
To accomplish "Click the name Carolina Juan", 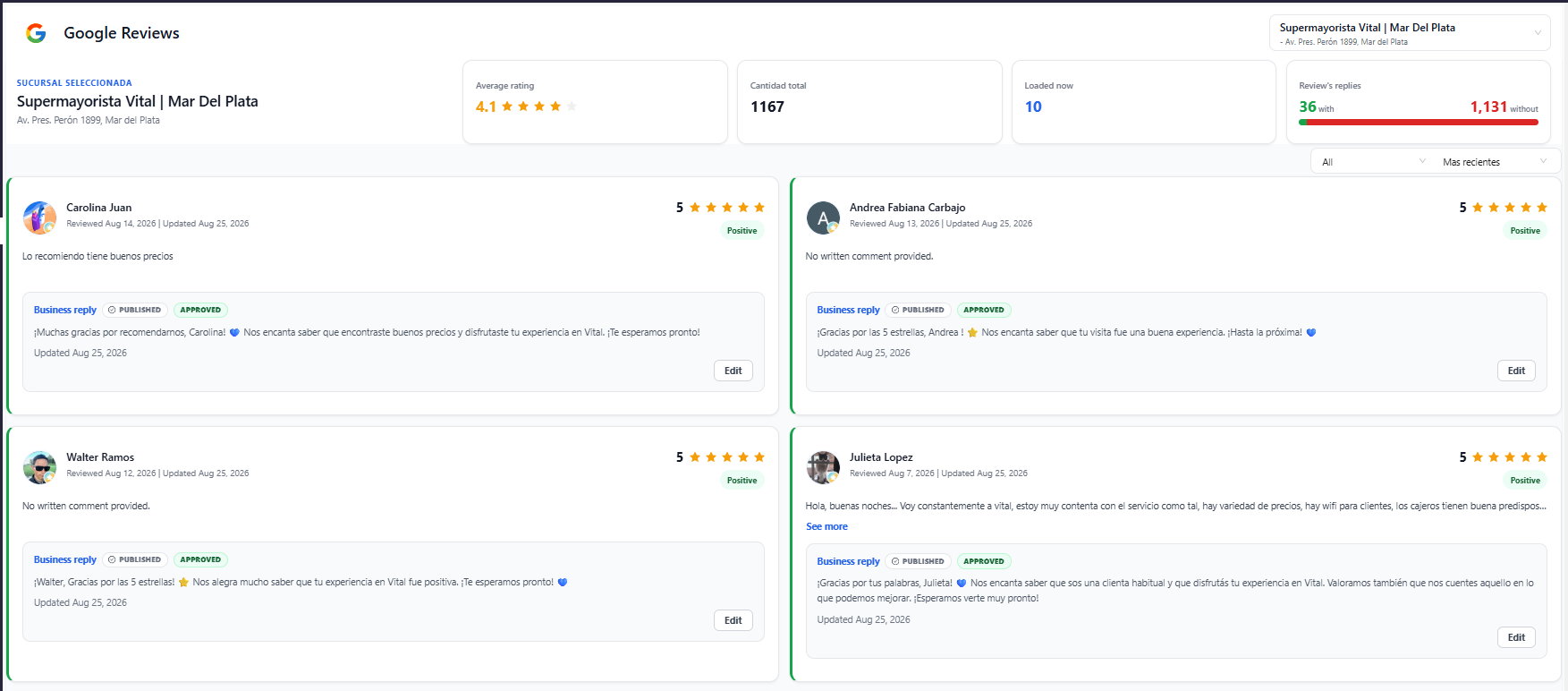I will tap(98, 208).
